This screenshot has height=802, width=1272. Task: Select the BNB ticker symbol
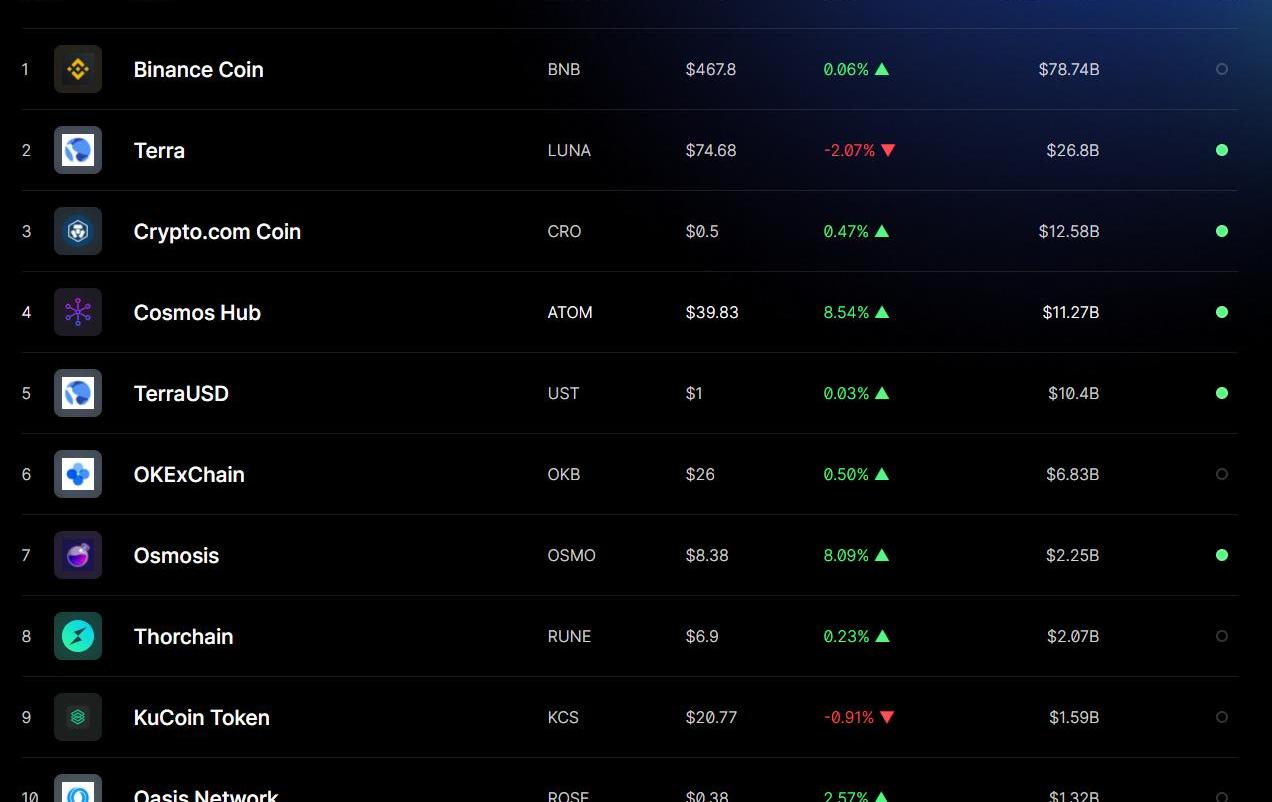click(x=564, y=69)
